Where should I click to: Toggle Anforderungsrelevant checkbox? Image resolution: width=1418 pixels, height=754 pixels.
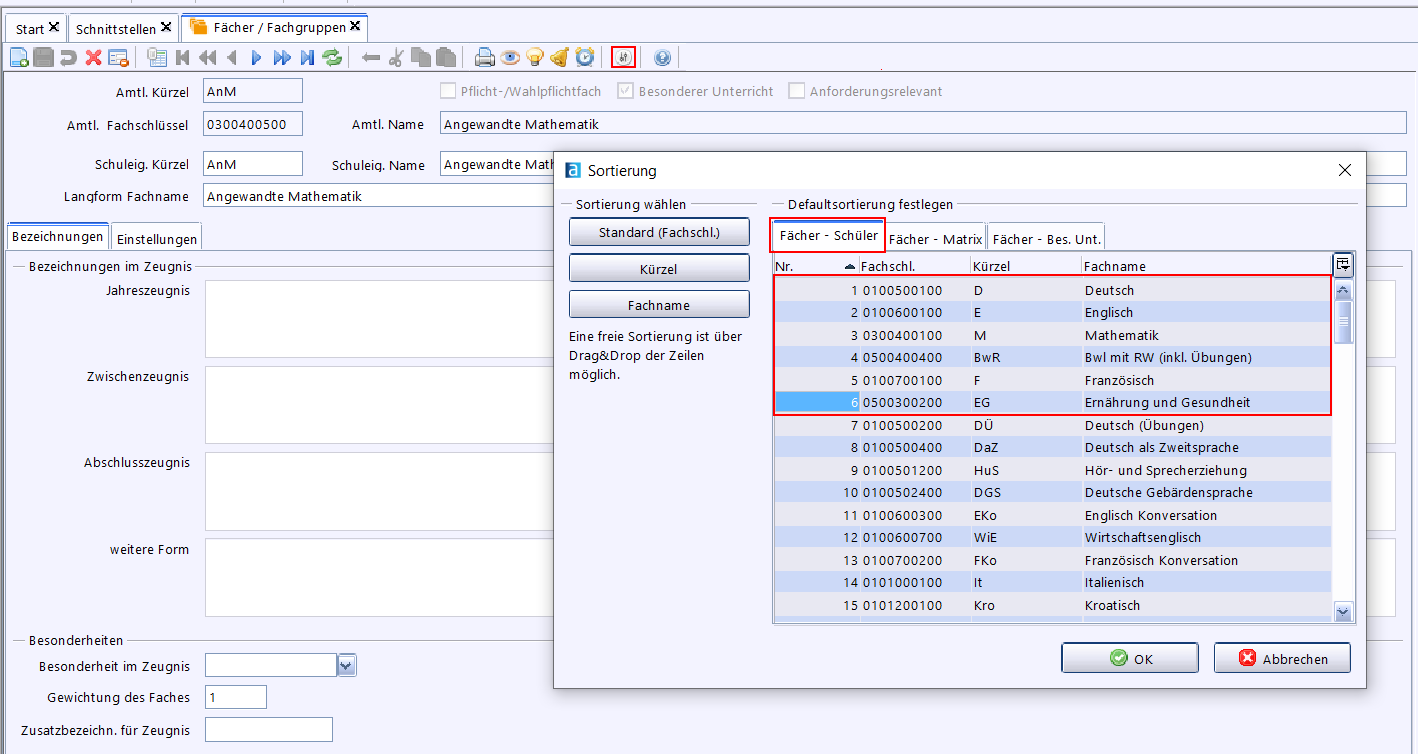point(797,91)
